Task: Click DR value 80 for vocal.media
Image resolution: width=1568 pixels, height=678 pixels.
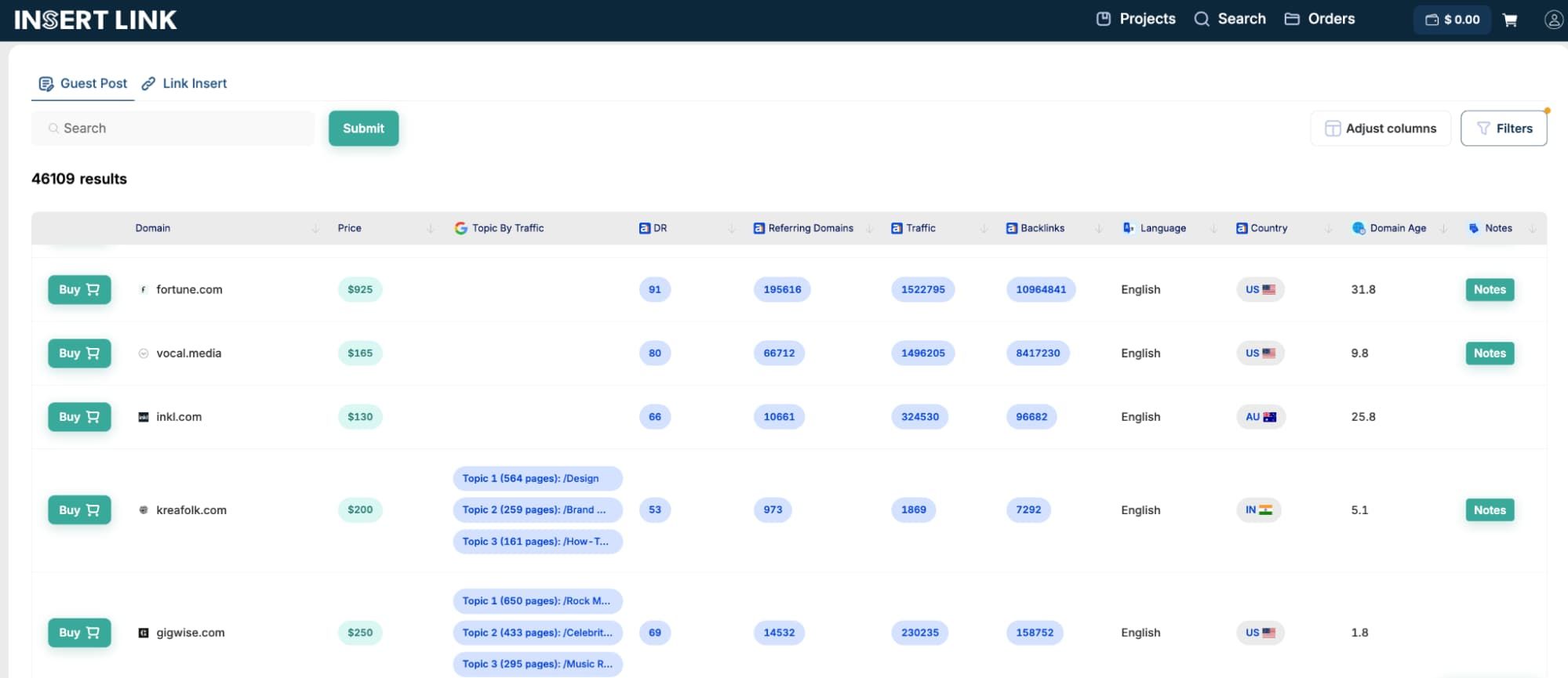Action: tap(655, 353)
